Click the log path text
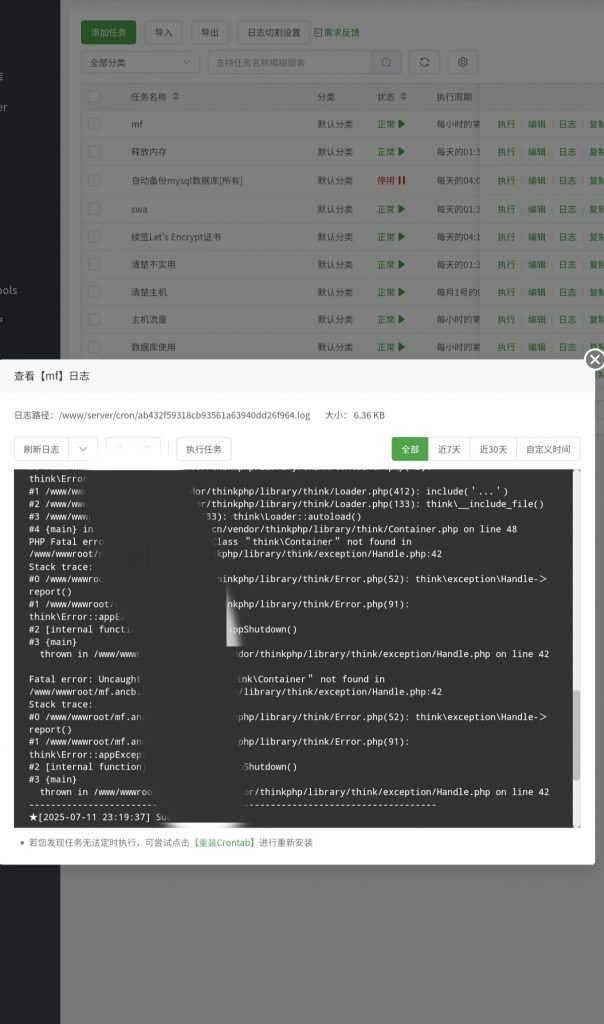604x1024 pixels. coord(184,415)
